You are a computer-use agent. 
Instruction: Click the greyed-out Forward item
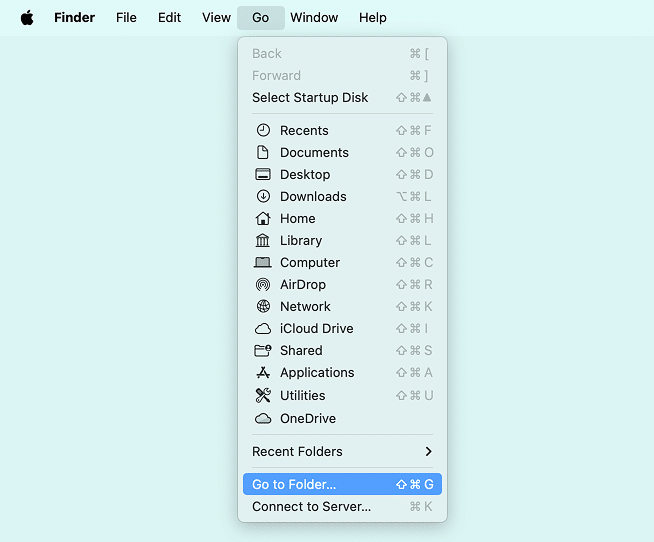(342, 76)
